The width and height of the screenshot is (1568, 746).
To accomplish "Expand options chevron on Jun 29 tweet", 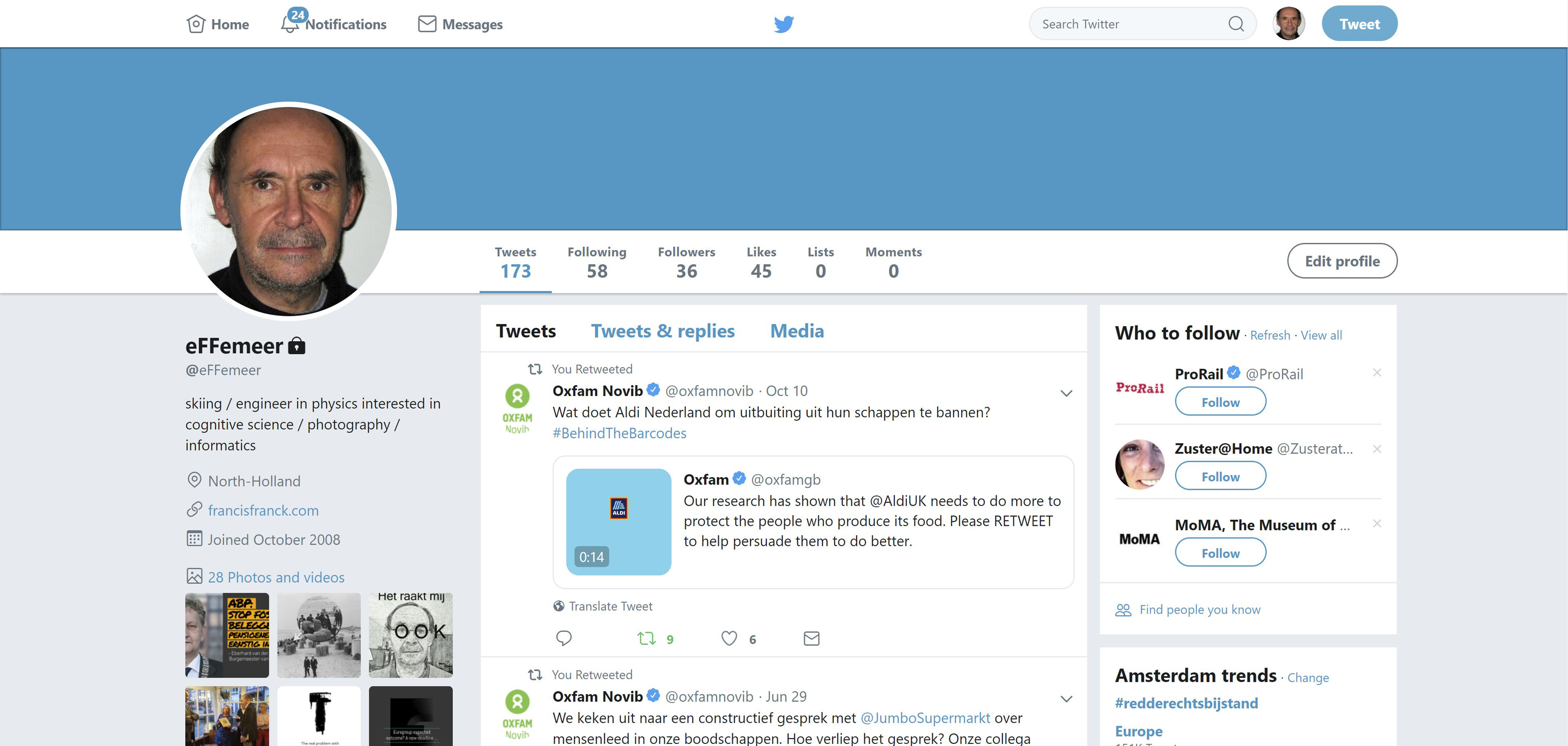I will pos(1066,699).
